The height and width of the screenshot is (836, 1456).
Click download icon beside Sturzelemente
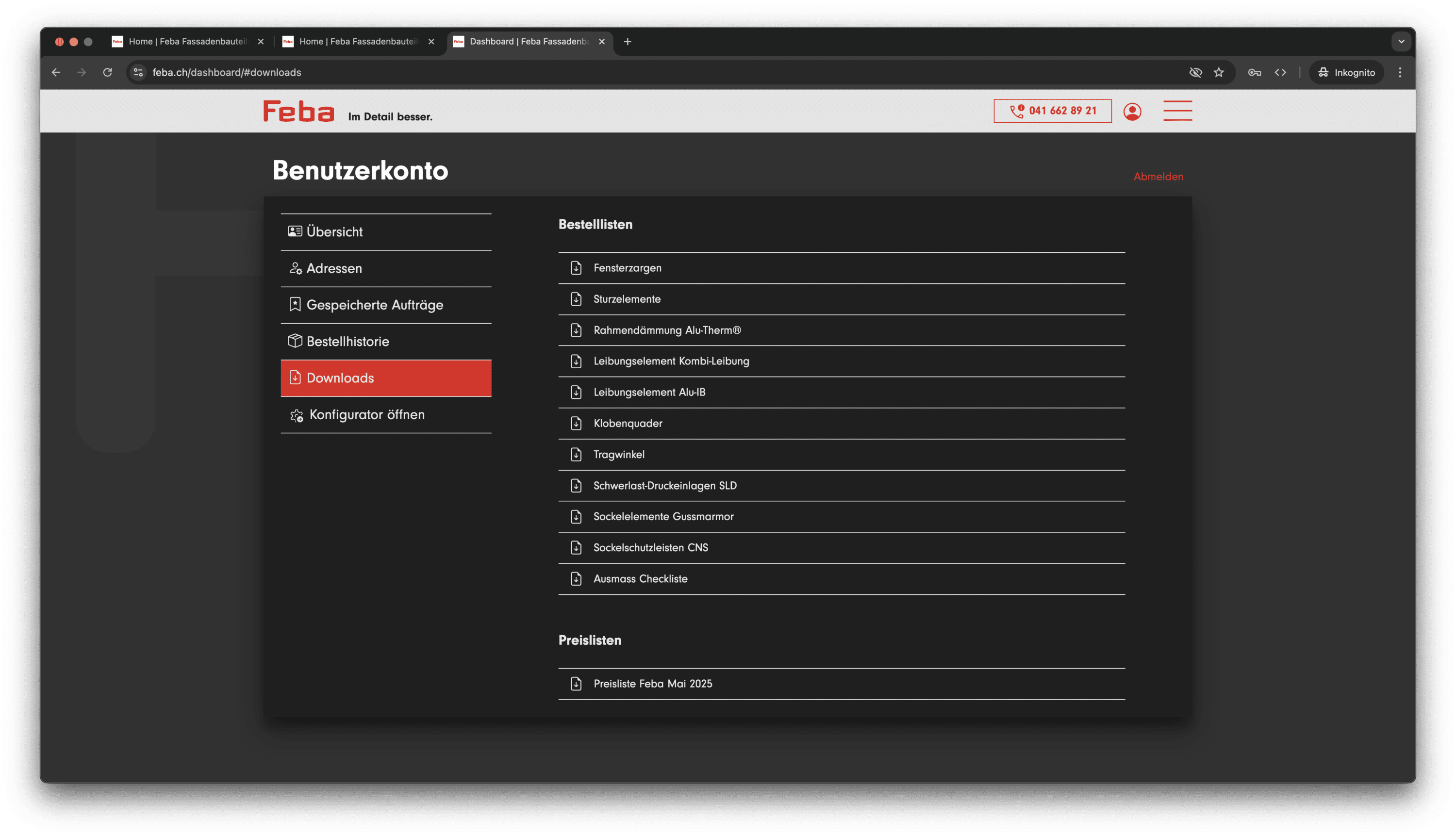point(576,299)
